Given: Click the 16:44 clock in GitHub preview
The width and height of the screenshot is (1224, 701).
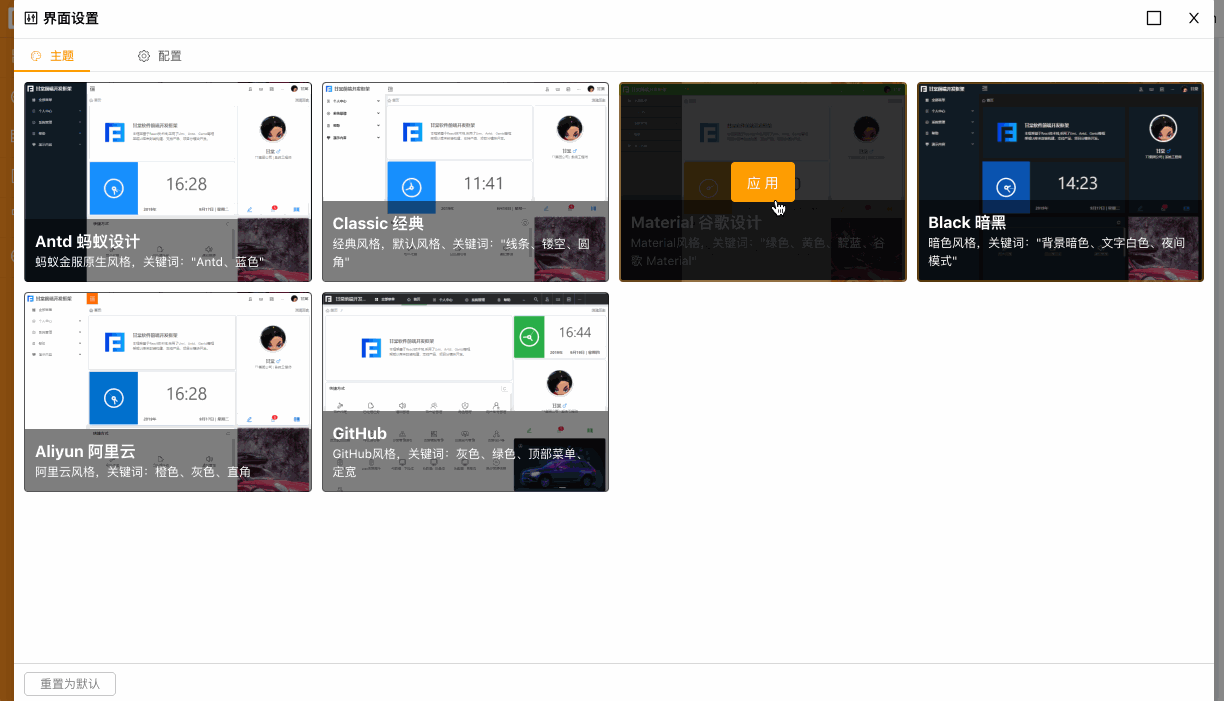Looking at the screenshot, I should tap(575, 333).
